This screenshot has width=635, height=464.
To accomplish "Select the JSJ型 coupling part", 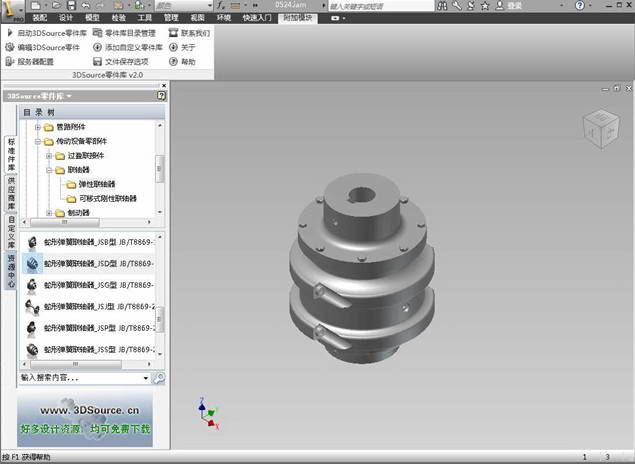I will click(88, 306).
